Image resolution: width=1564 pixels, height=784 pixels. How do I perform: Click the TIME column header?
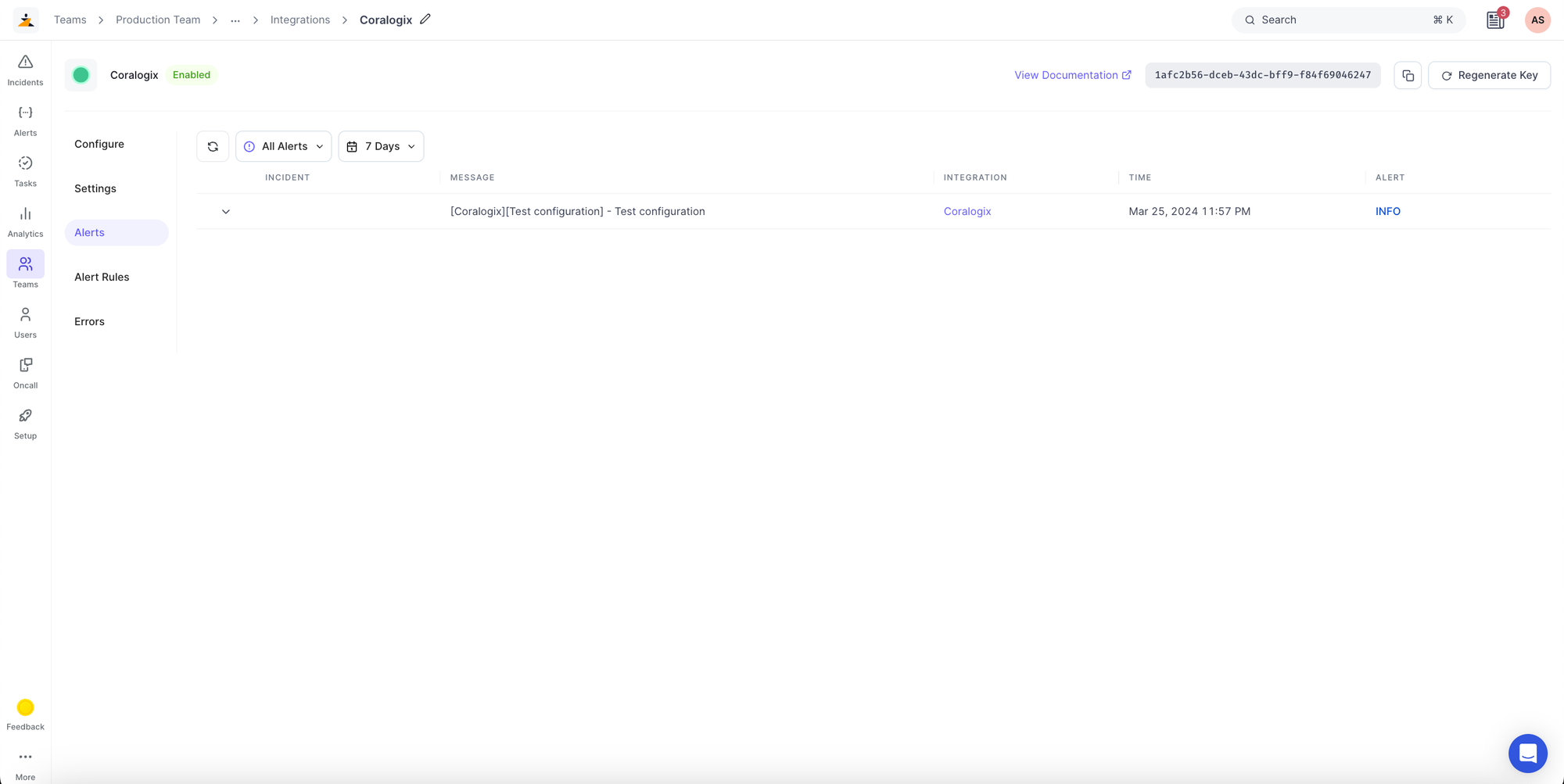(x=1140, y=177)
